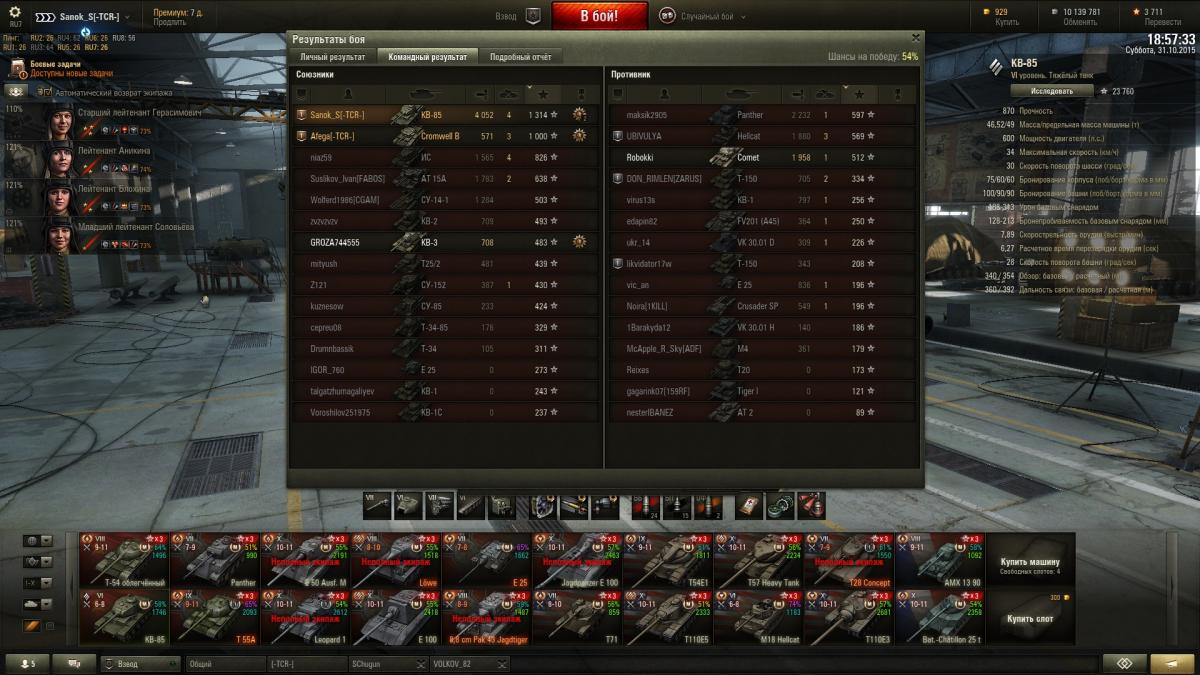Open first equipment slot

(x=543, y=505)
